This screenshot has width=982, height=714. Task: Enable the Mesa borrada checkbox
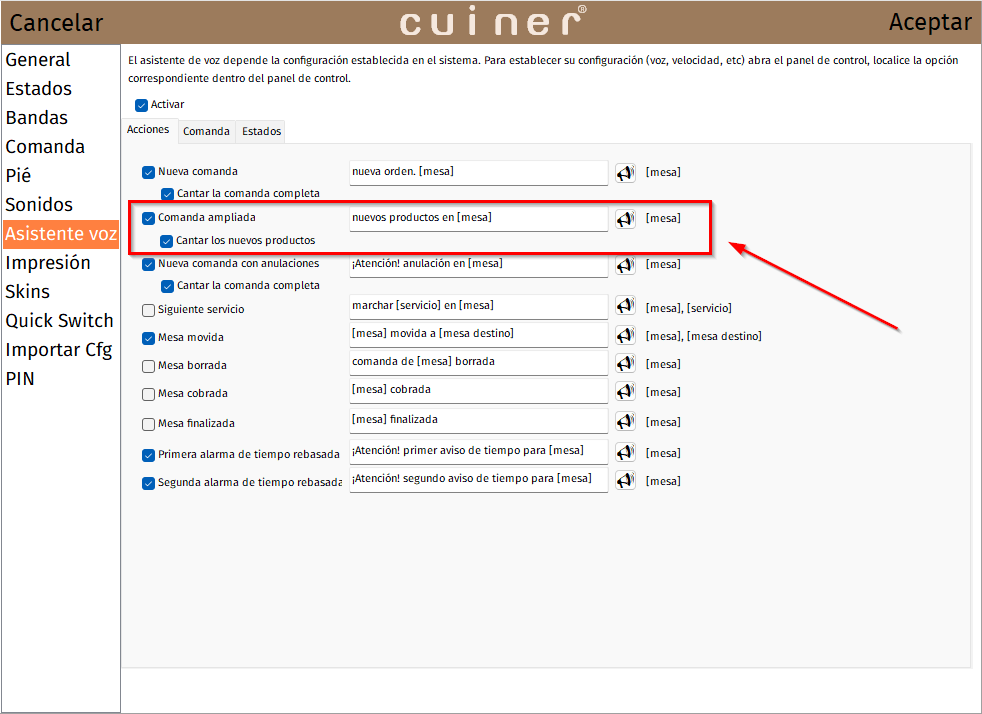point(148,366)
